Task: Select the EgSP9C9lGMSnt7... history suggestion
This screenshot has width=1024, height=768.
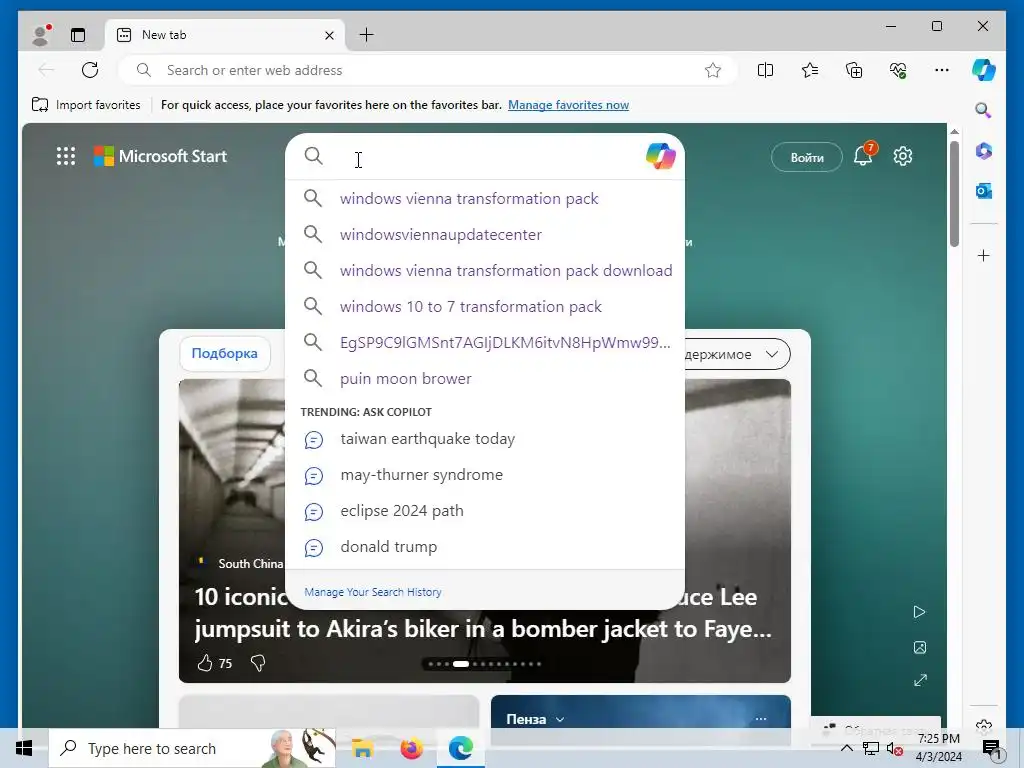Action: [x=485, y=342]
